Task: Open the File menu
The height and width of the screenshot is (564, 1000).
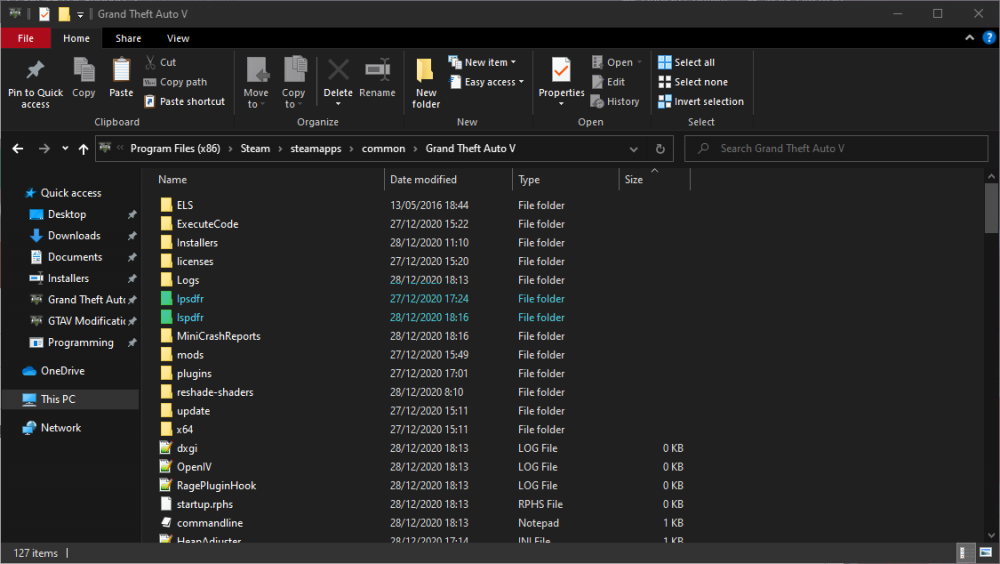Action: (x=26, y=38)
